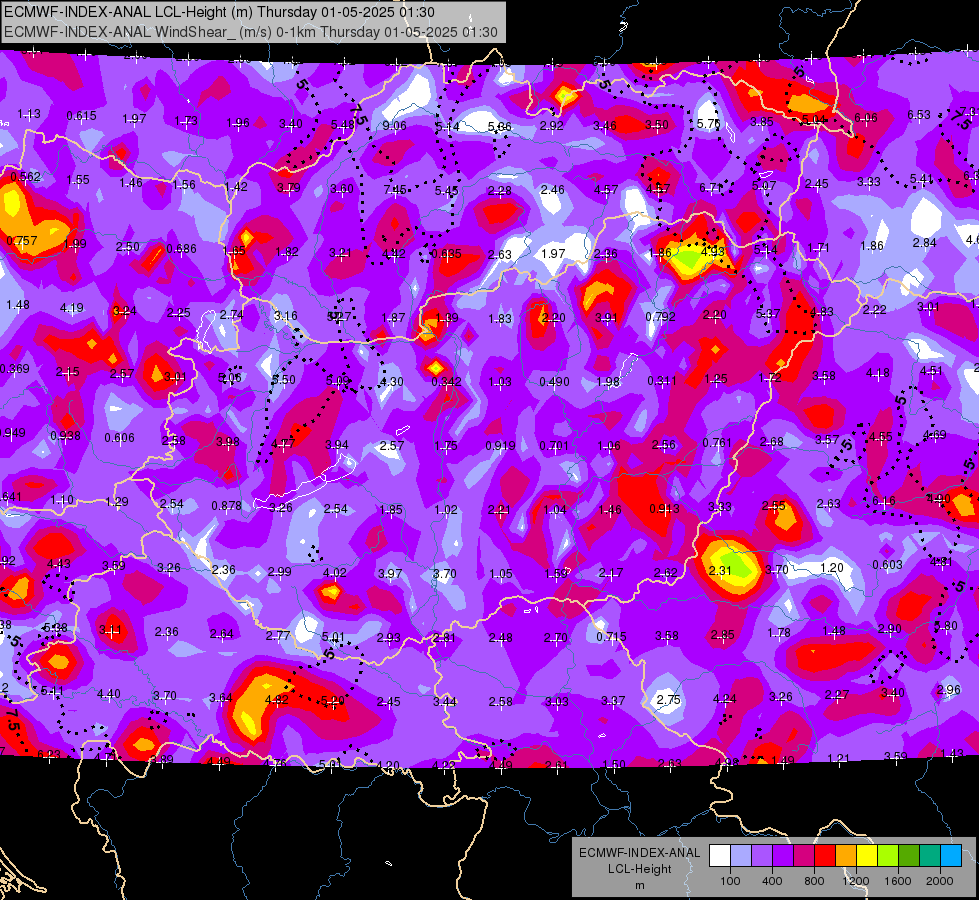Click the 0.635 wind shear value

click(446, 254)
